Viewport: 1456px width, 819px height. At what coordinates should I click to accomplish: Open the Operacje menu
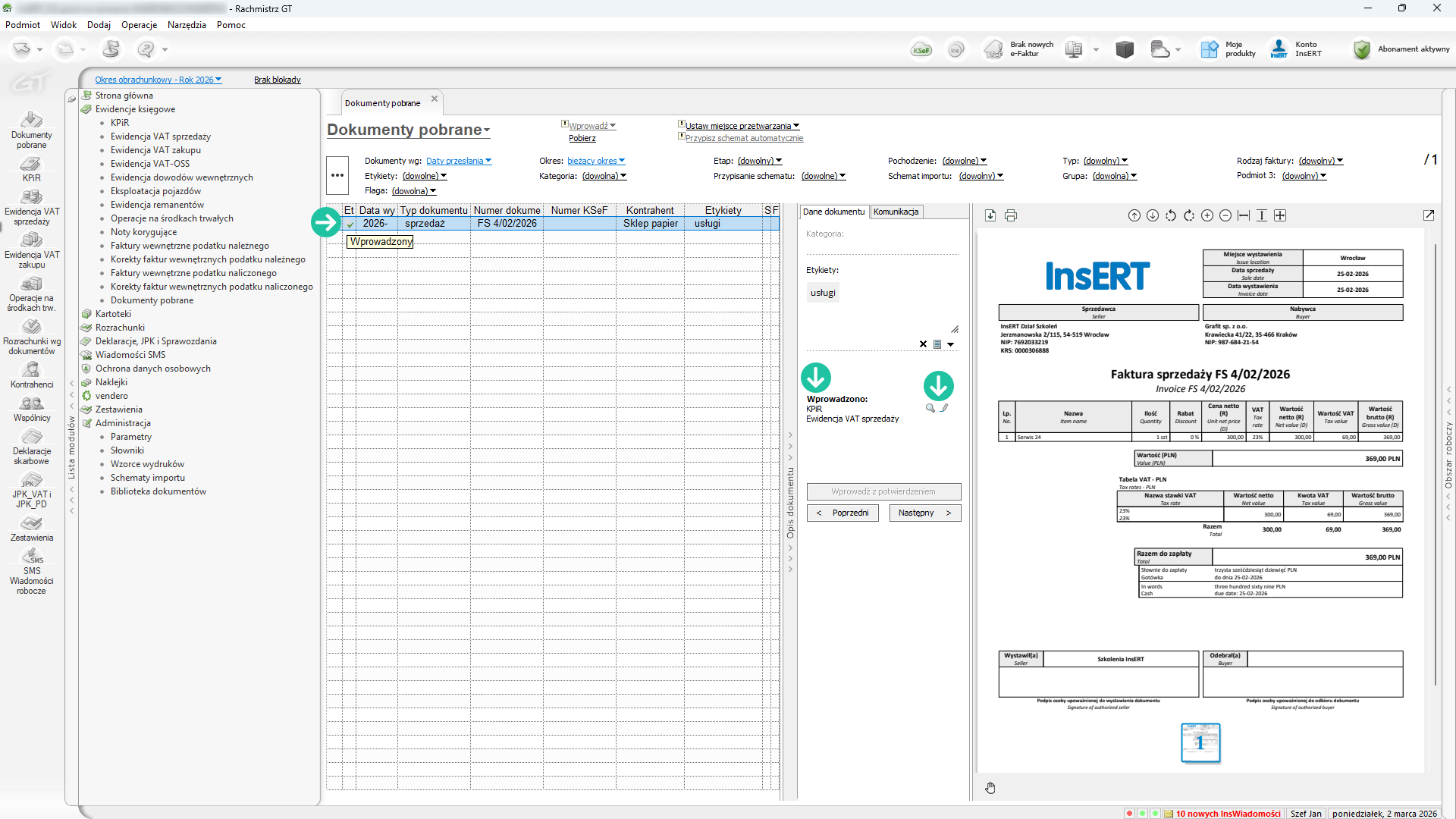pos(139,25)
